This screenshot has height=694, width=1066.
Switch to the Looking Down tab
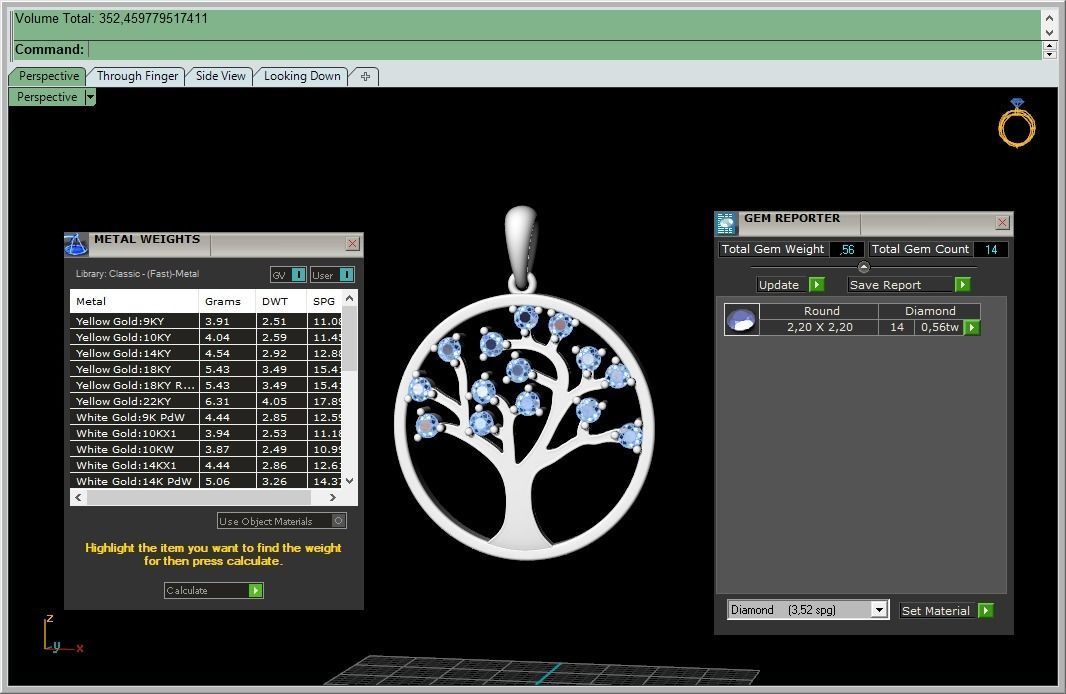click(x=302, y=76)
